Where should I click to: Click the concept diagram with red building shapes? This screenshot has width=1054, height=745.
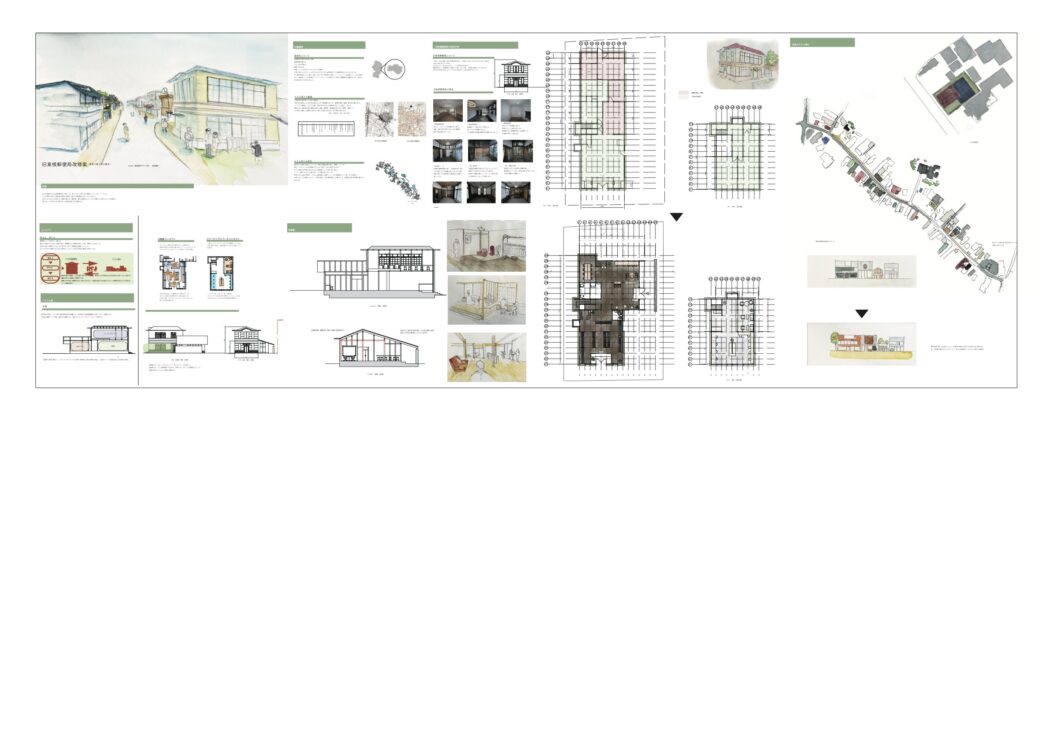click(x=85, y=270)
